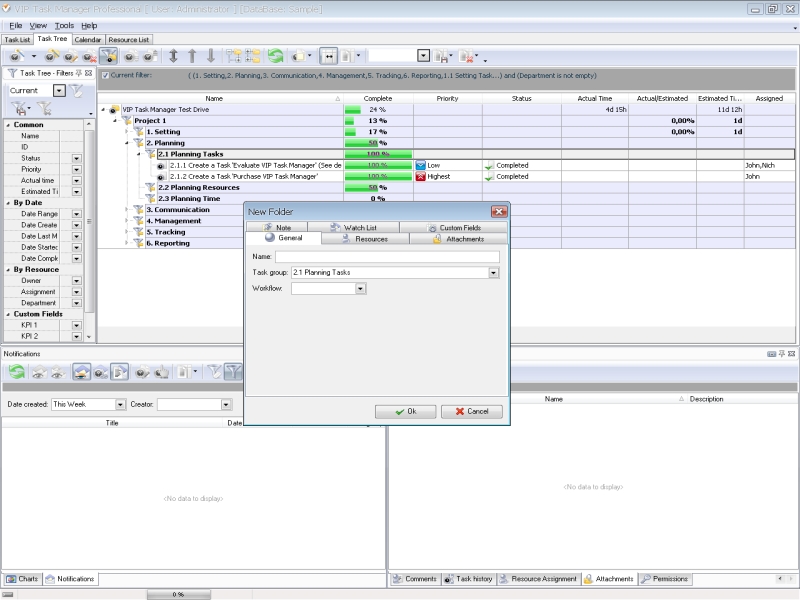Image resolution: width=800 pixels, height=600 pixels.
Task: Click the Delete Task red X icon
Action: click(x=89, y=56)
